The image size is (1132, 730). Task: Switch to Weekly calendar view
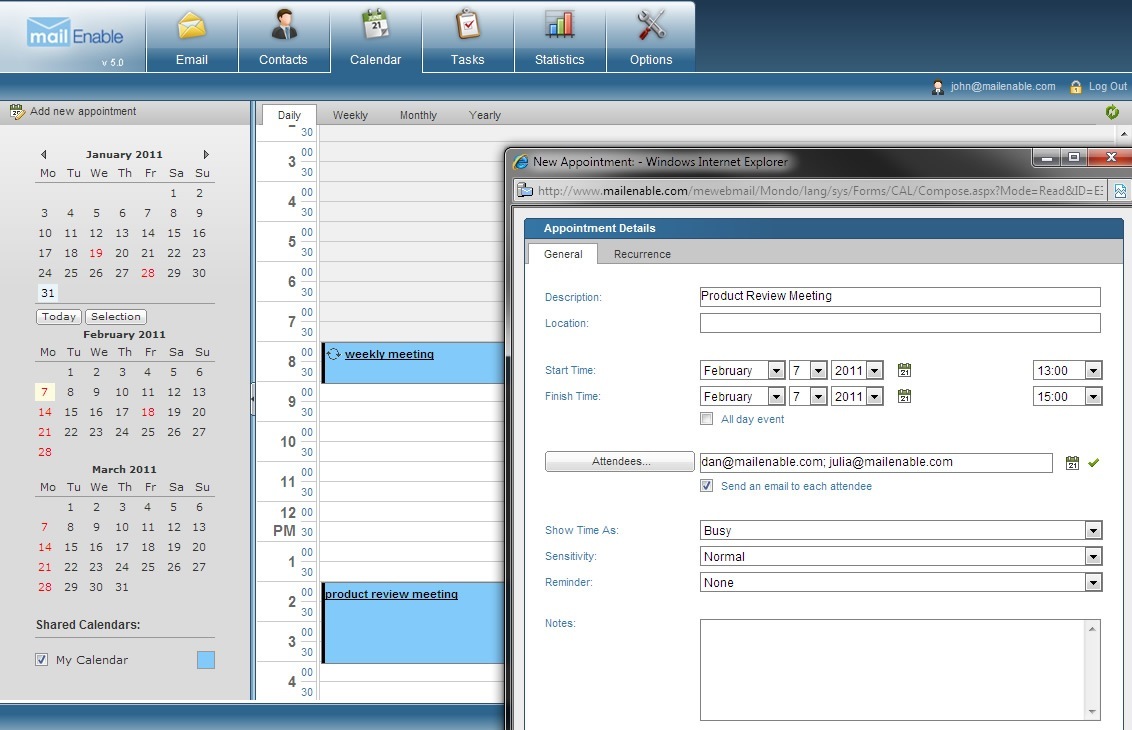(350, 116)
